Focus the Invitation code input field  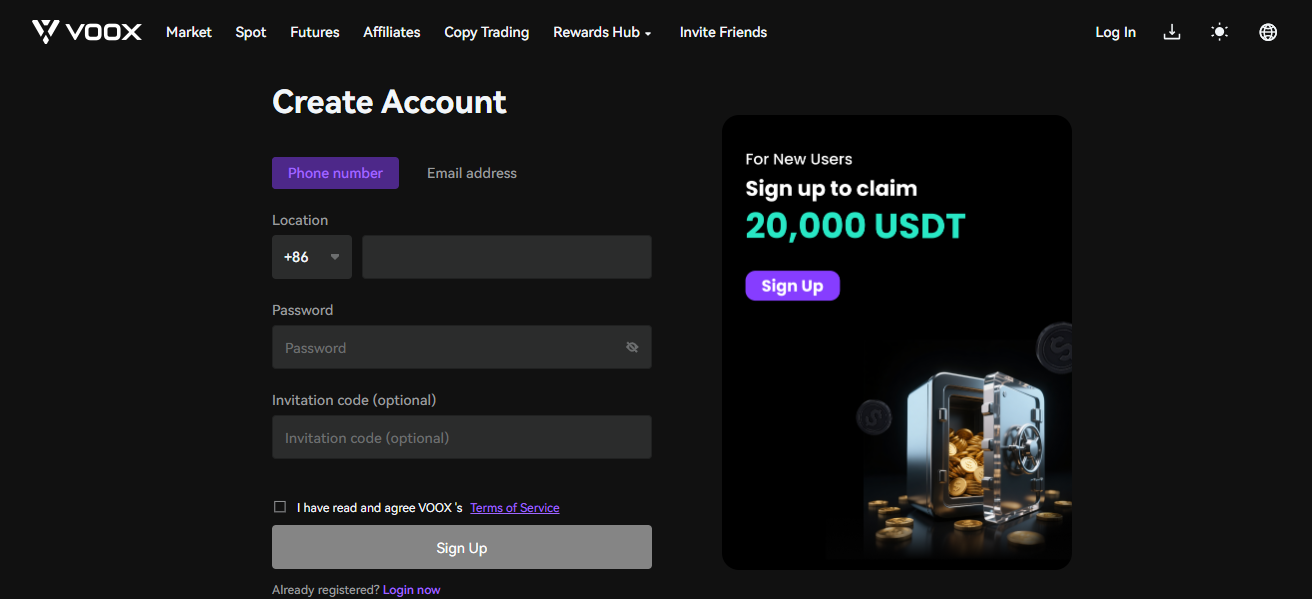click(461, 437)
